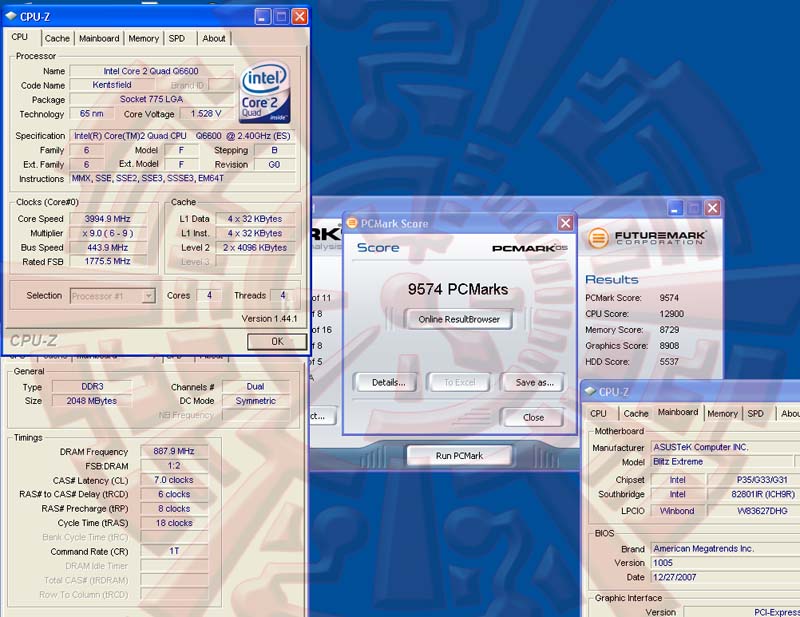Click the Revision value G0
The width and height of the screenshot is (800, 617).
[274, 164]
